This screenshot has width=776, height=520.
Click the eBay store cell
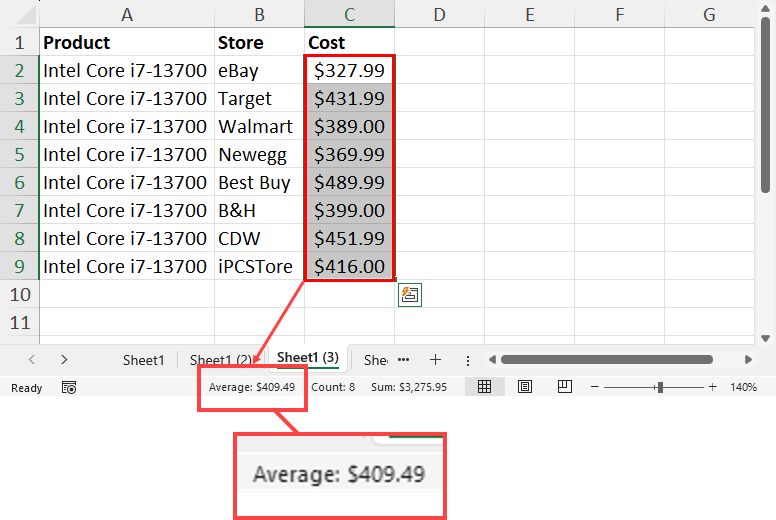coord(259,70)
